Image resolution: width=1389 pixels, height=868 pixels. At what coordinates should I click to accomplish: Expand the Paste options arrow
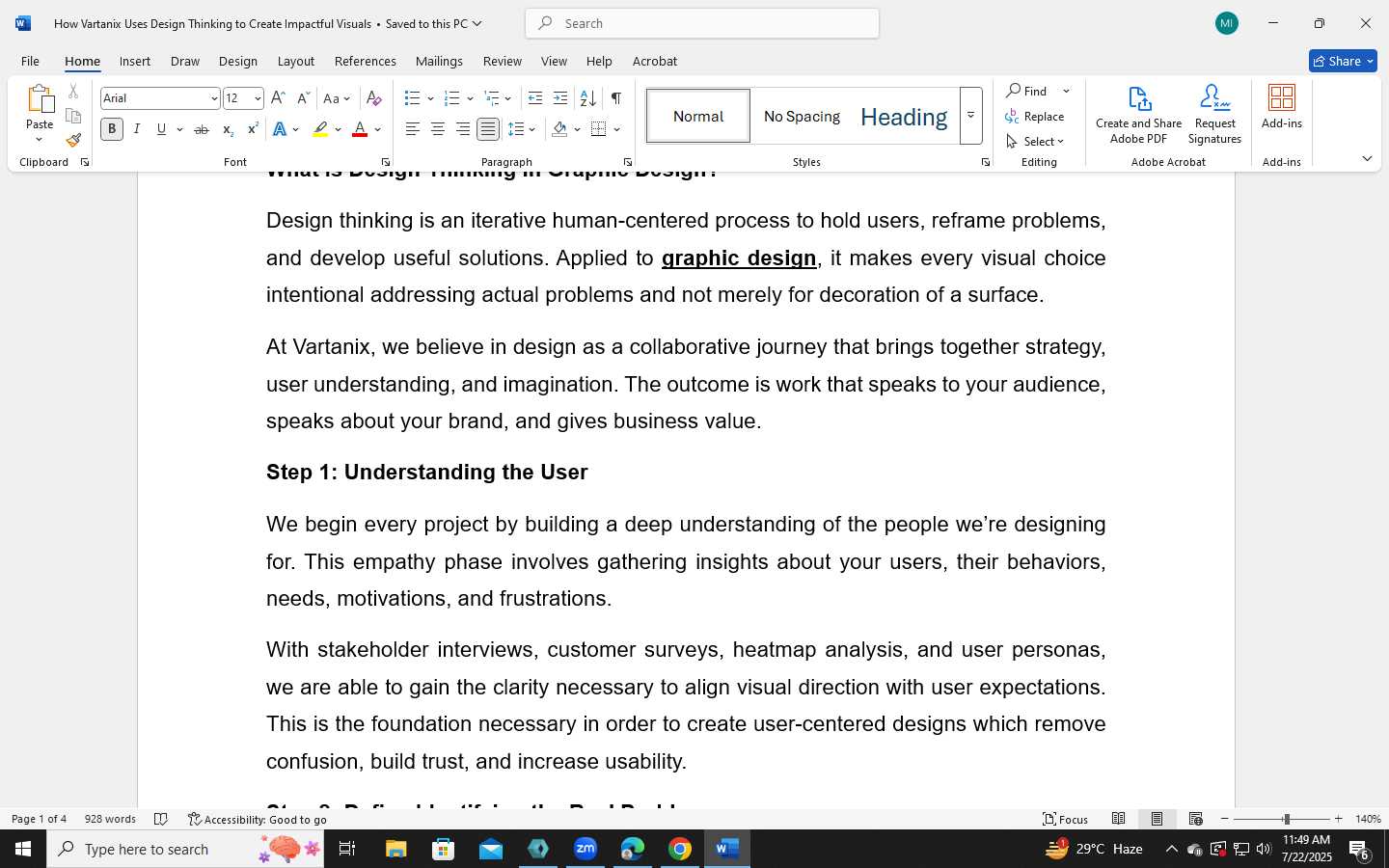point(40,140)
